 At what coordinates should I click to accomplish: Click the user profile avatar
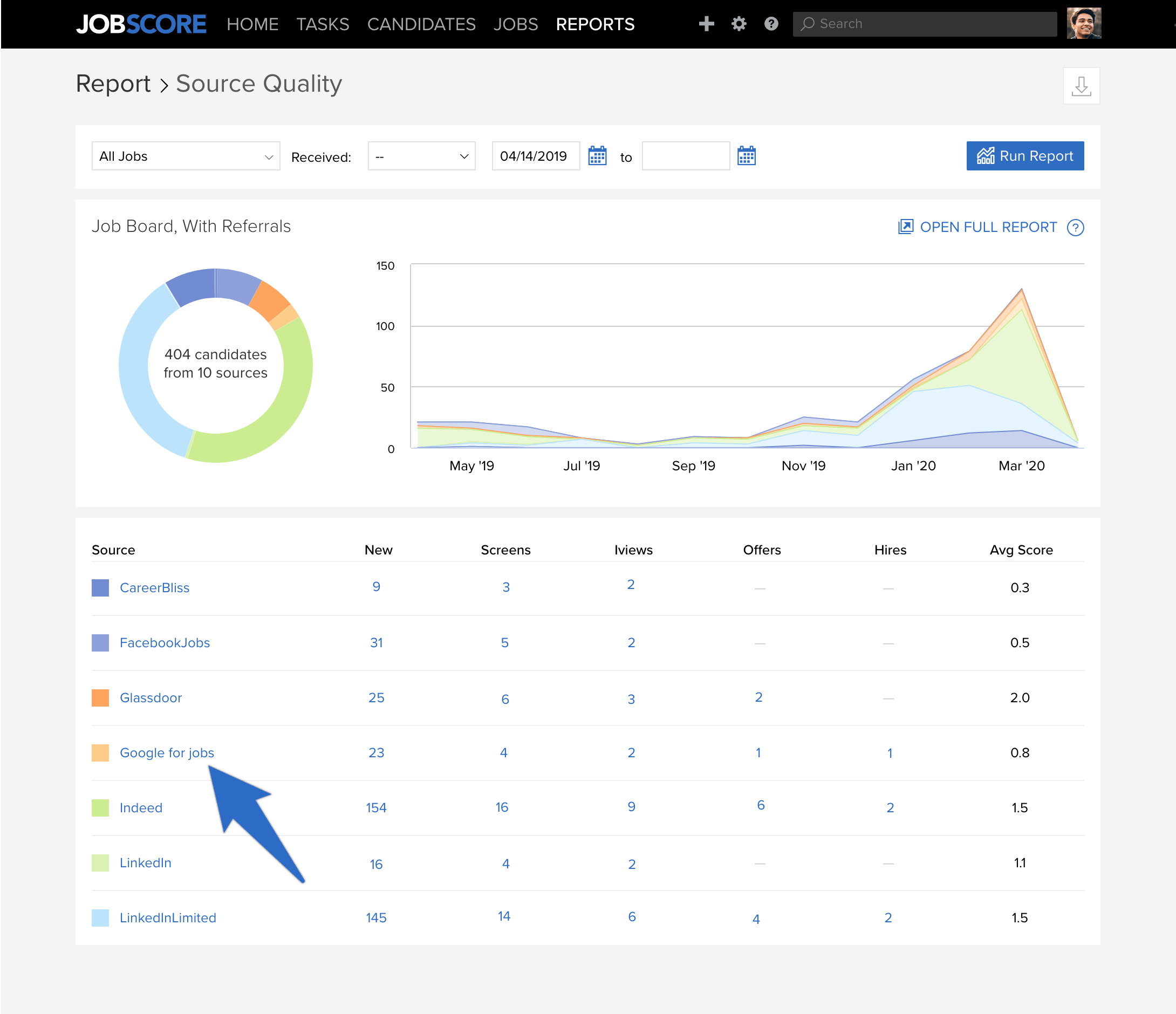1084,23
